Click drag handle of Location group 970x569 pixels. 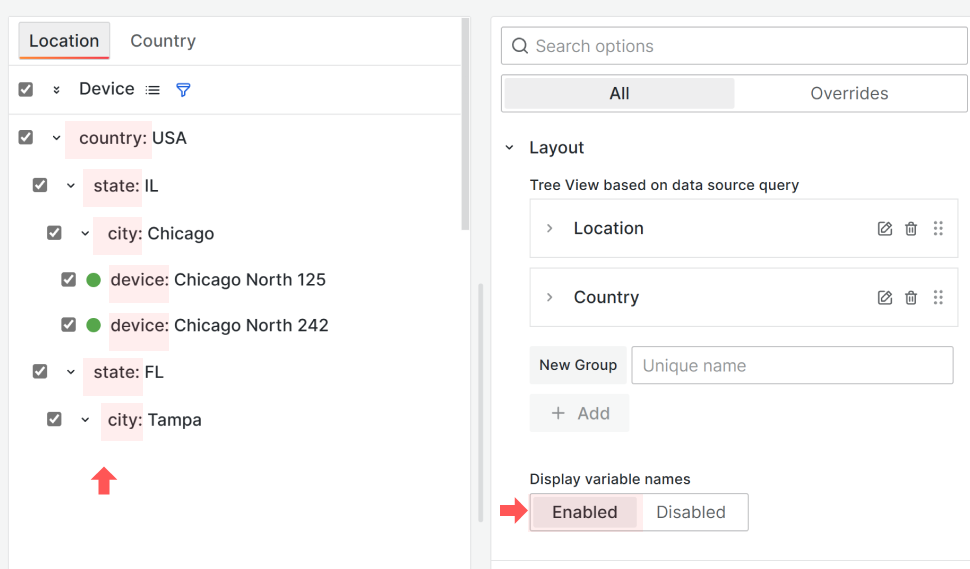coord(938,229)
